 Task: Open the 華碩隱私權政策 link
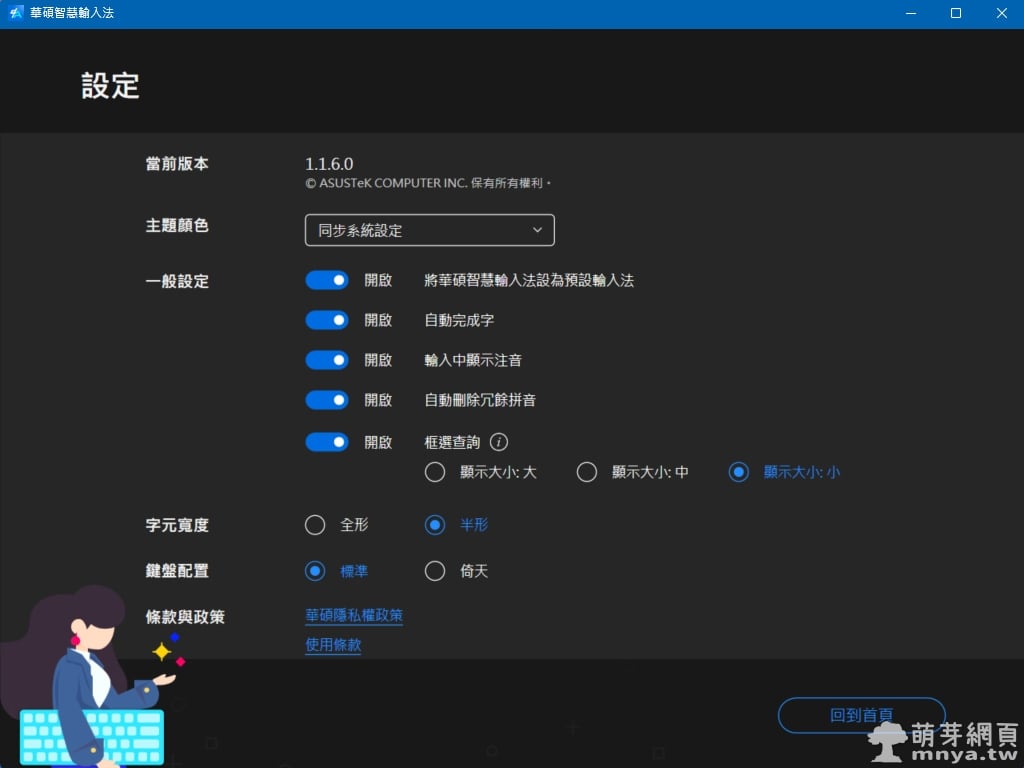point(354,616)
